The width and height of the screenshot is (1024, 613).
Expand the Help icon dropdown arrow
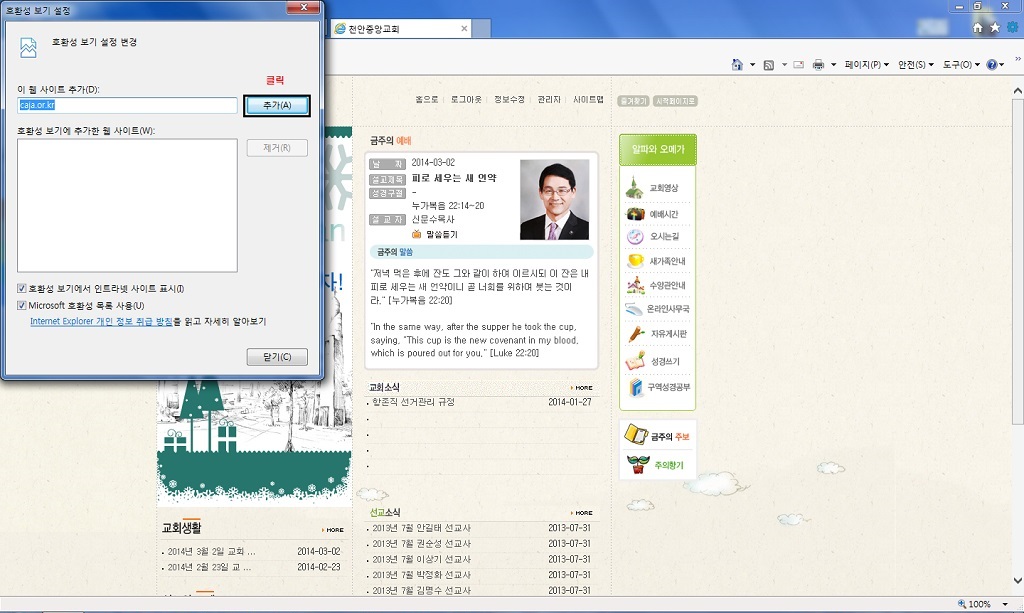(x=1002, y=65)
